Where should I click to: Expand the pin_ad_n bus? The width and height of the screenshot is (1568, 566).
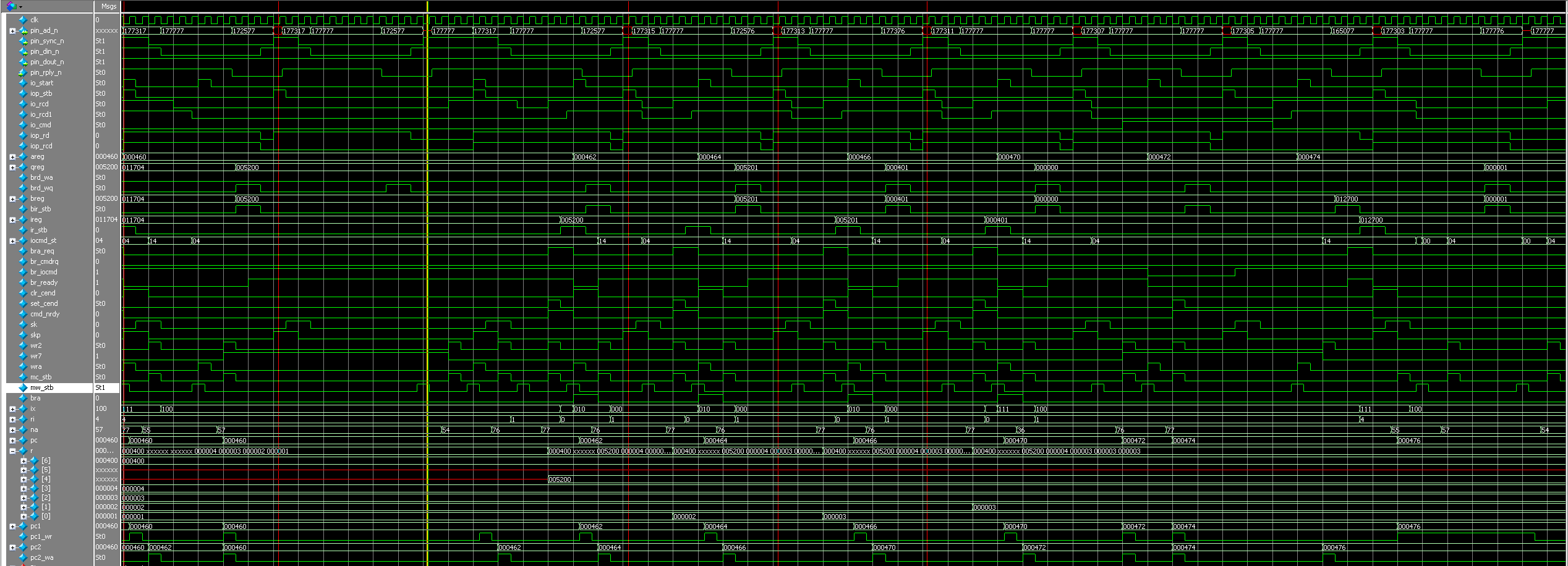coord(12,30)
